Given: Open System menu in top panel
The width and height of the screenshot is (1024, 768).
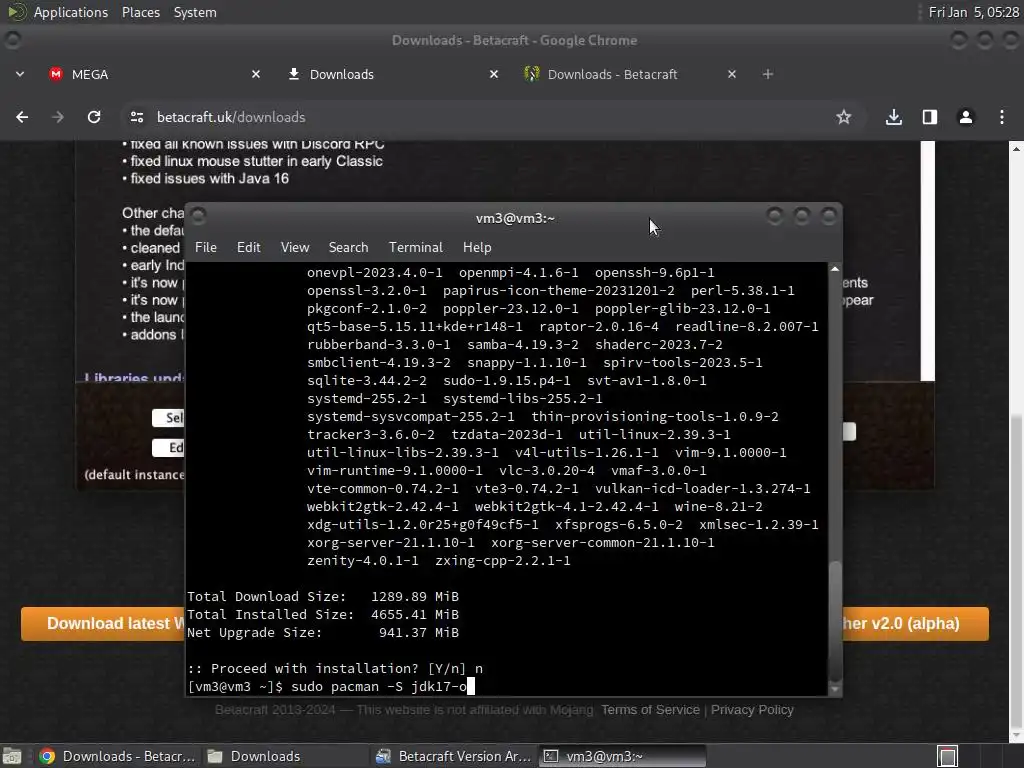Looking at the screenshot, I should click(195, 12).
